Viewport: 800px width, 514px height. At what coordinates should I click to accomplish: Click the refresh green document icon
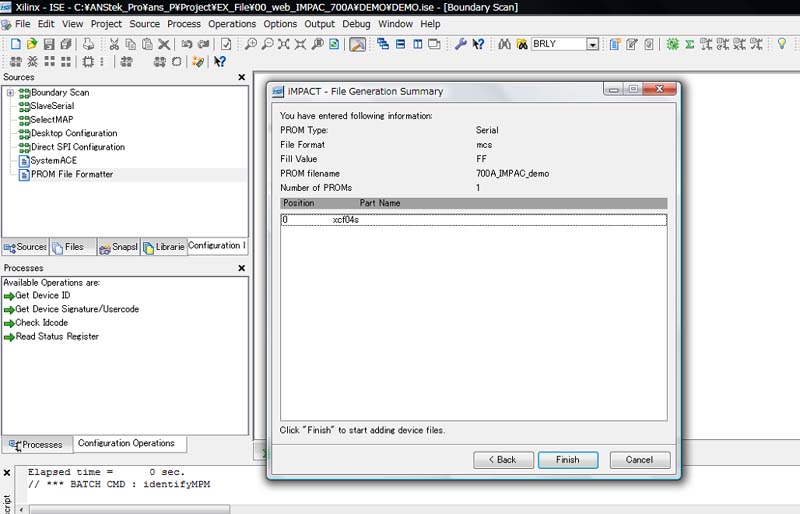(x=334, y=44)
